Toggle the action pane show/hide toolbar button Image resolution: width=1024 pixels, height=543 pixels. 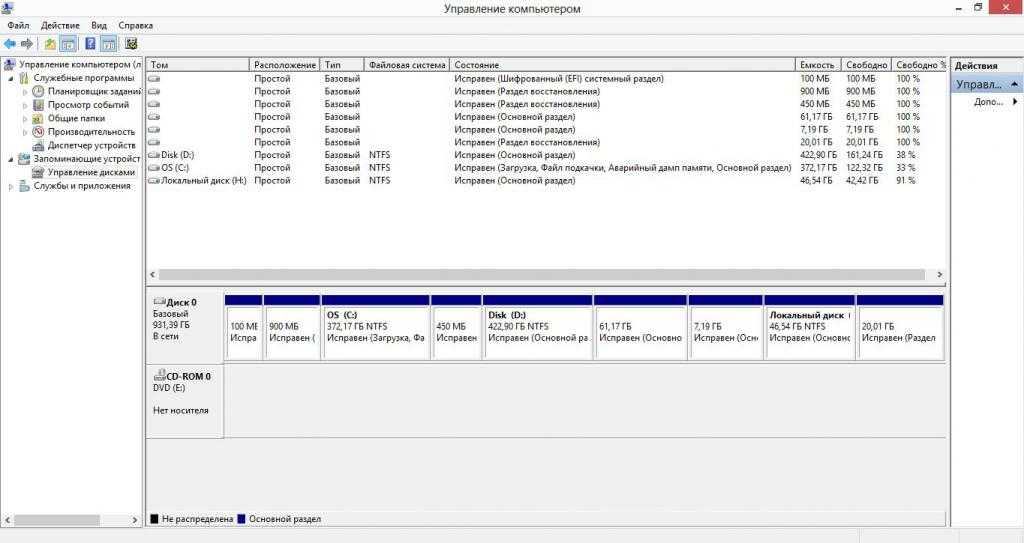pyautogui.click(x=108, y=44)
